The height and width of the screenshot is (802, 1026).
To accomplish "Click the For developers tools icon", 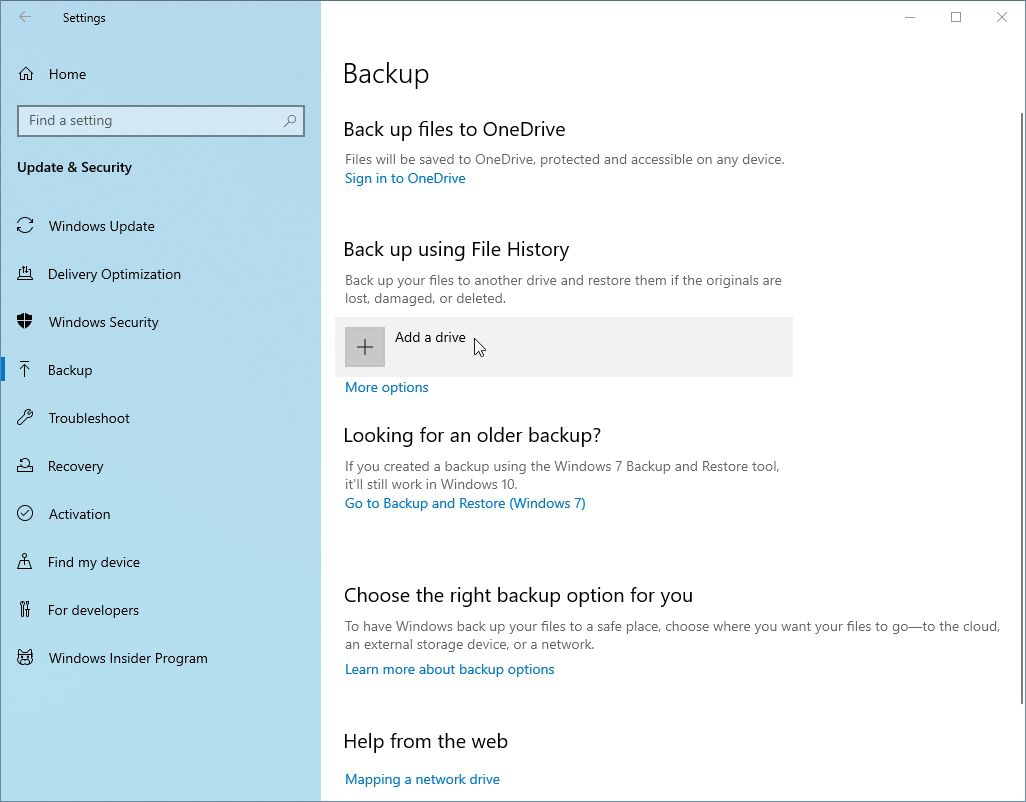I will [x=25, y=610].
